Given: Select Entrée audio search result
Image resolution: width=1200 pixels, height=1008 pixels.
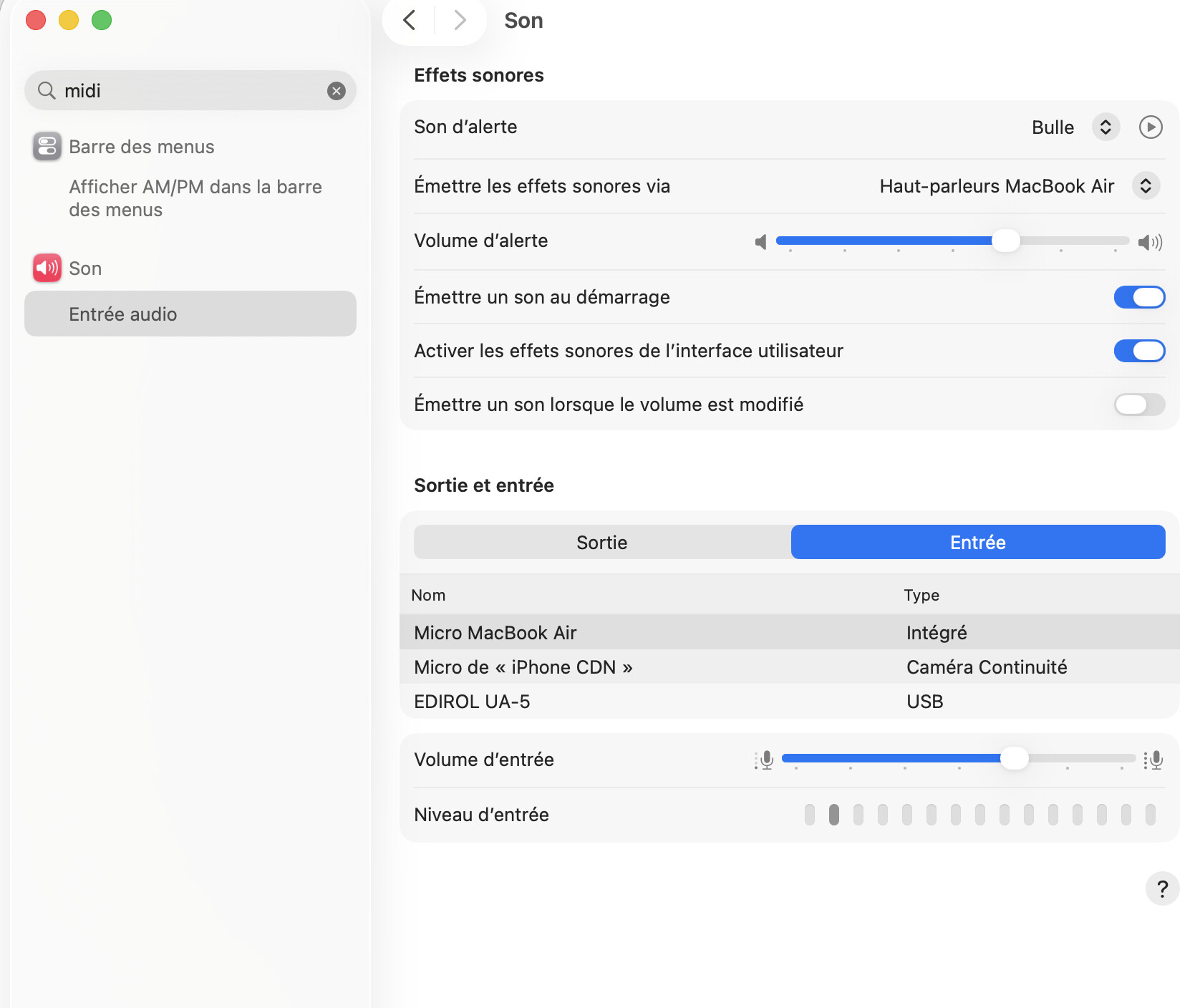Looking at the screenshot, I should tap(190, 314).
